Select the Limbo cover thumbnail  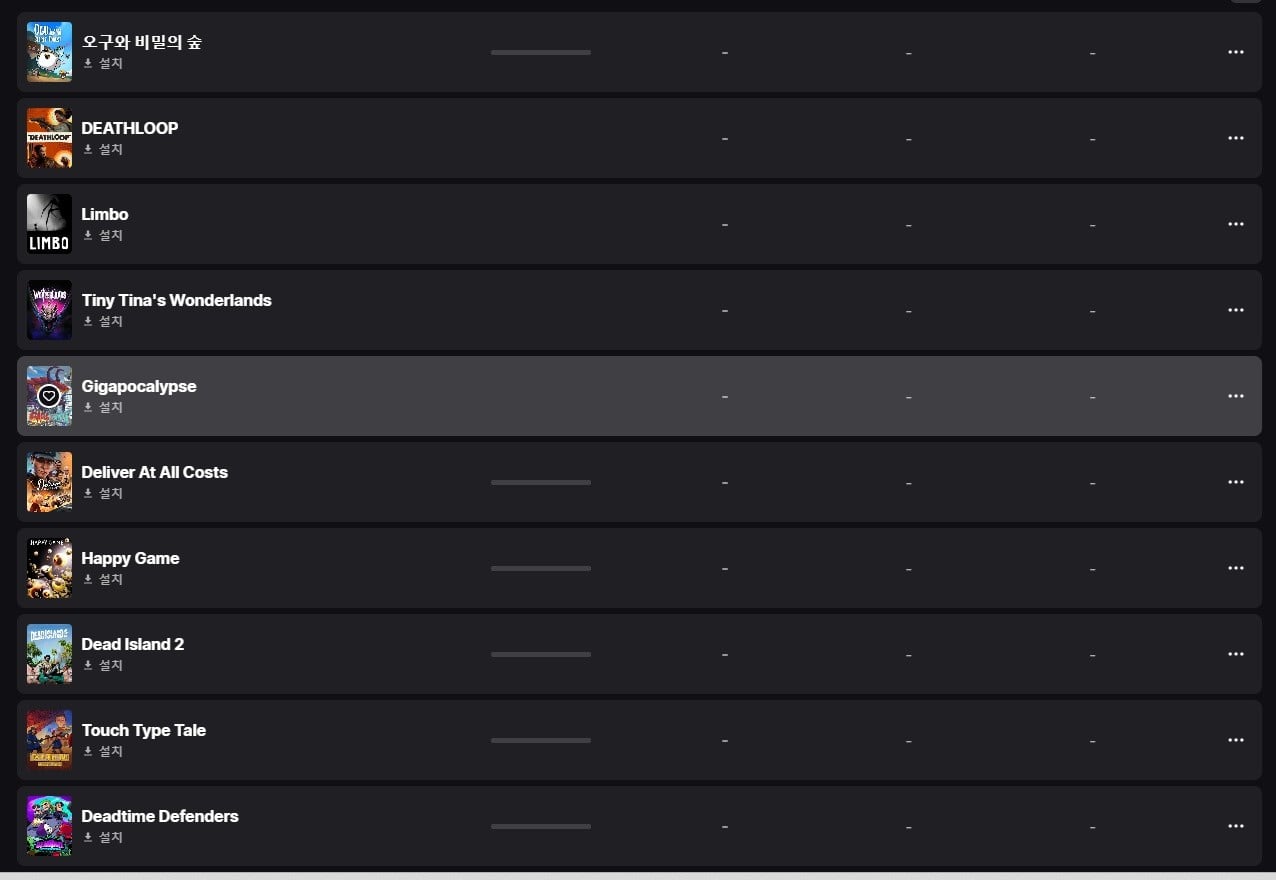point(49,224)
